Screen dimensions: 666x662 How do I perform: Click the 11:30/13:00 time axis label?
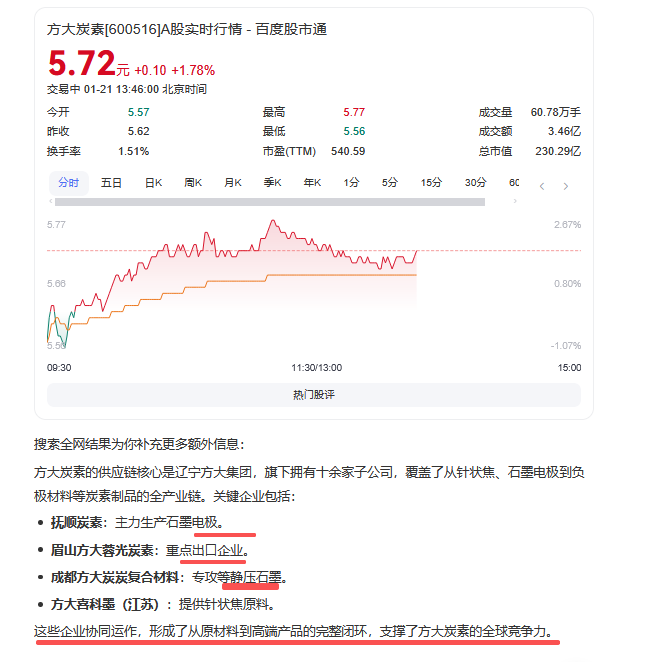pos(316,368)
